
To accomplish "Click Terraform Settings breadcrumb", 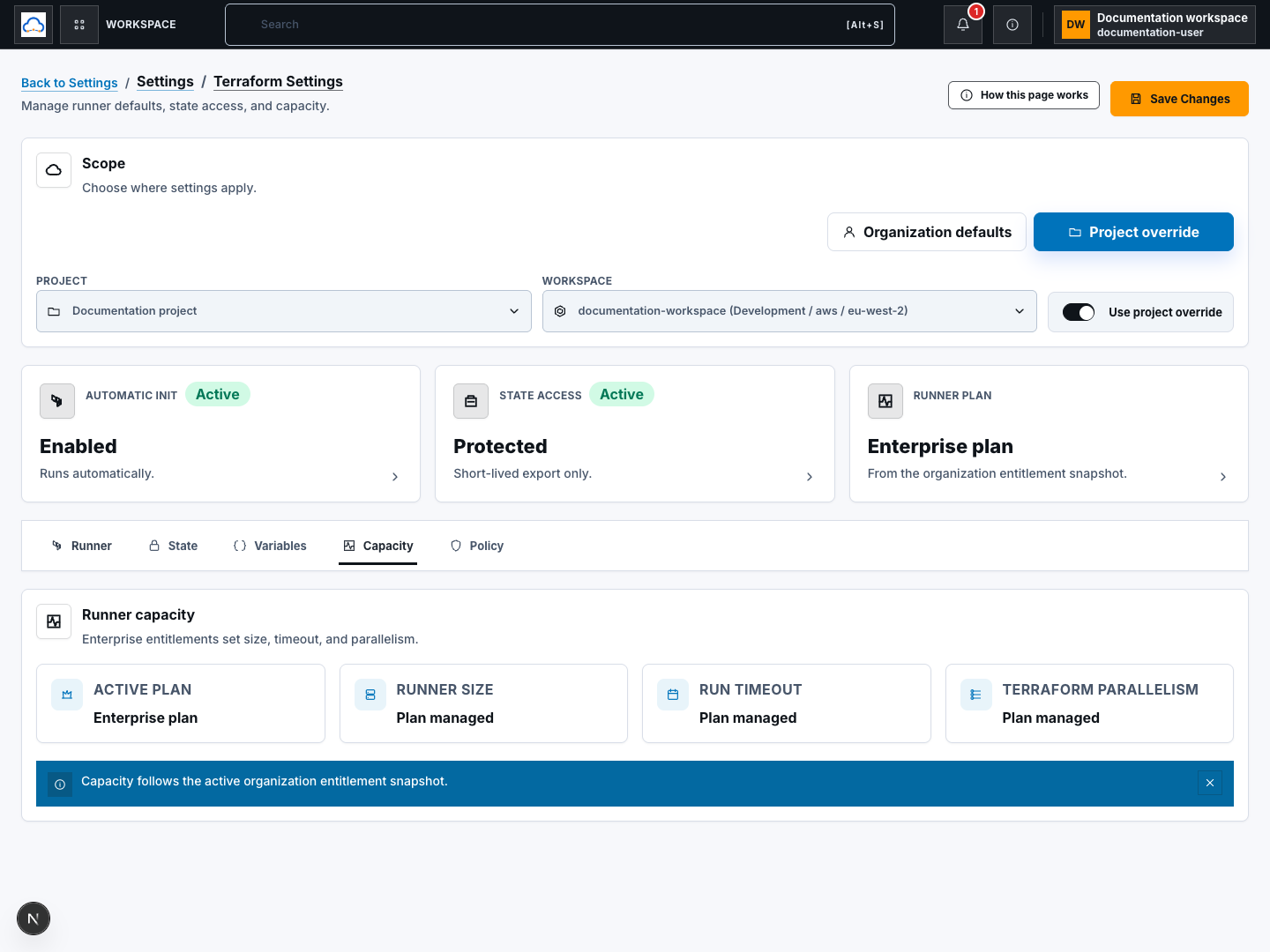I will (278, 81).
